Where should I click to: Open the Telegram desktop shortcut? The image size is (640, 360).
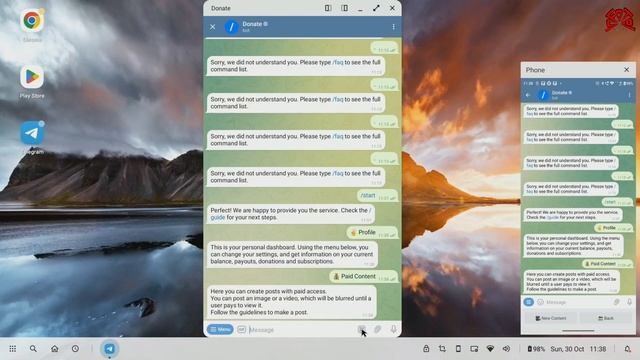(32, 133)
